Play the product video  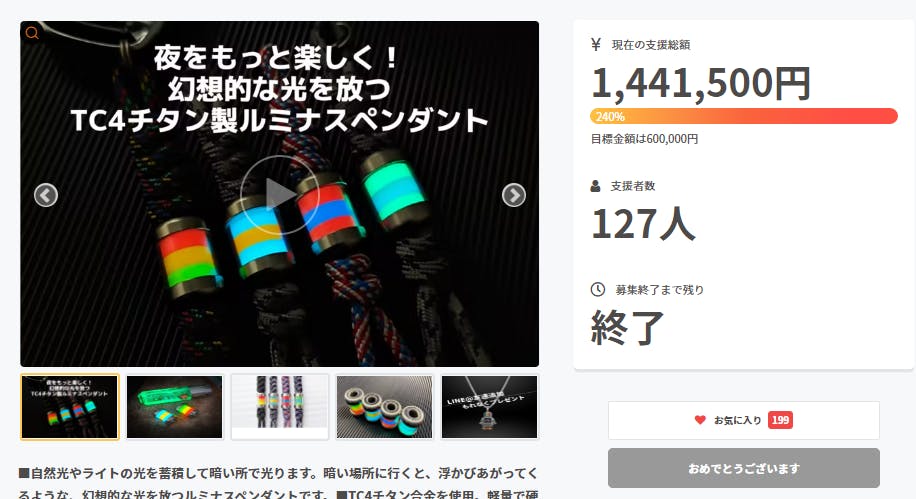coord(279,195)
